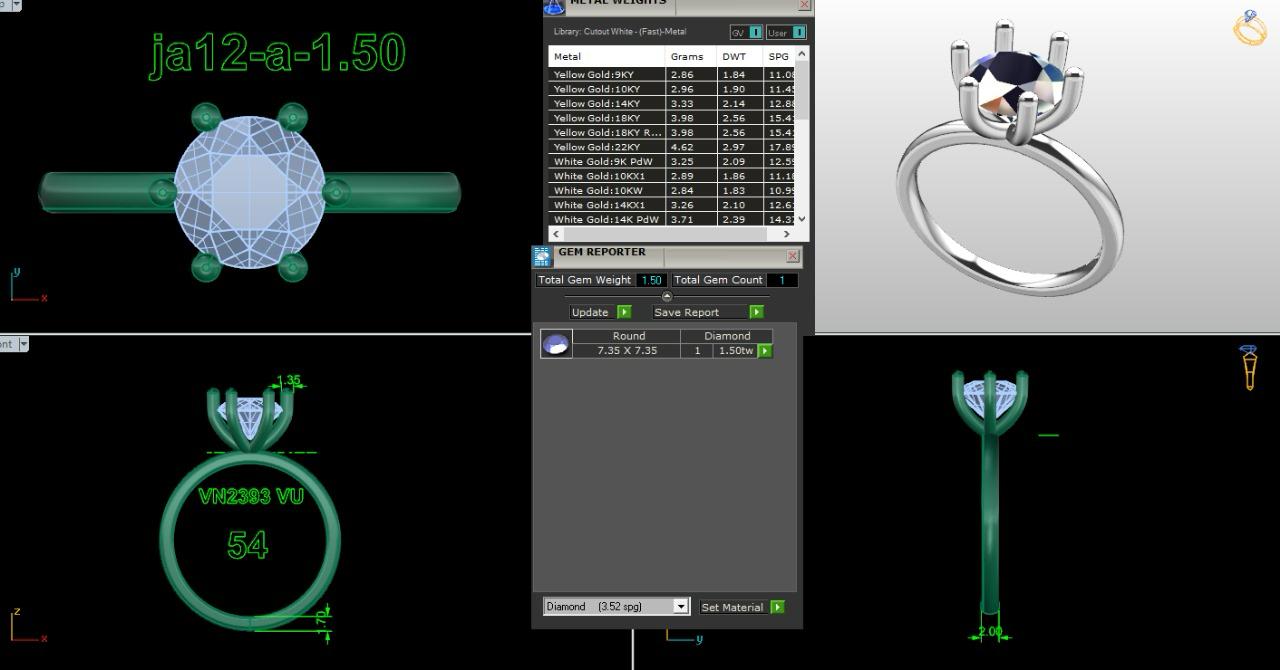Click the Gem Reporter panel icon

click(542, 256)
